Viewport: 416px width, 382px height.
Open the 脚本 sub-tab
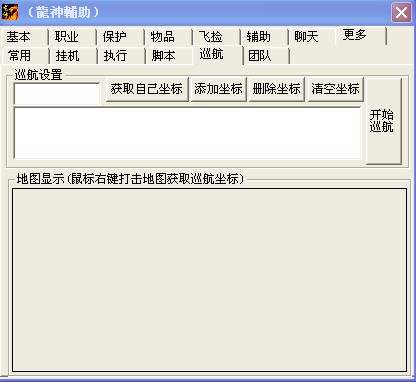169,56
